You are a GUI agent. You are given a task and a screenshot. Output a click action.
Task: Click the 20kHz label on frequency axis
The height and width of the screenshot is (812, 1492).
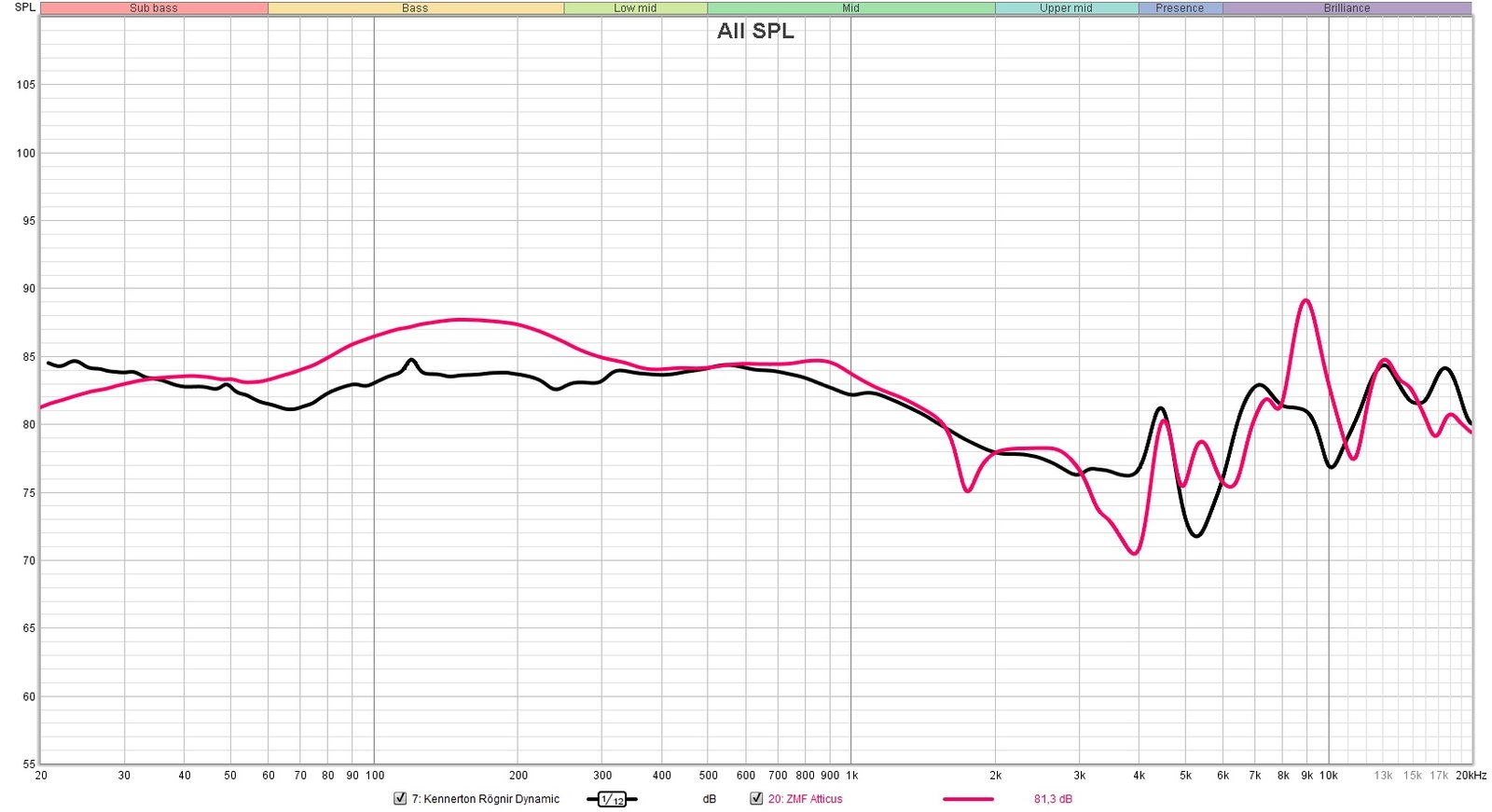[1471, 776]
